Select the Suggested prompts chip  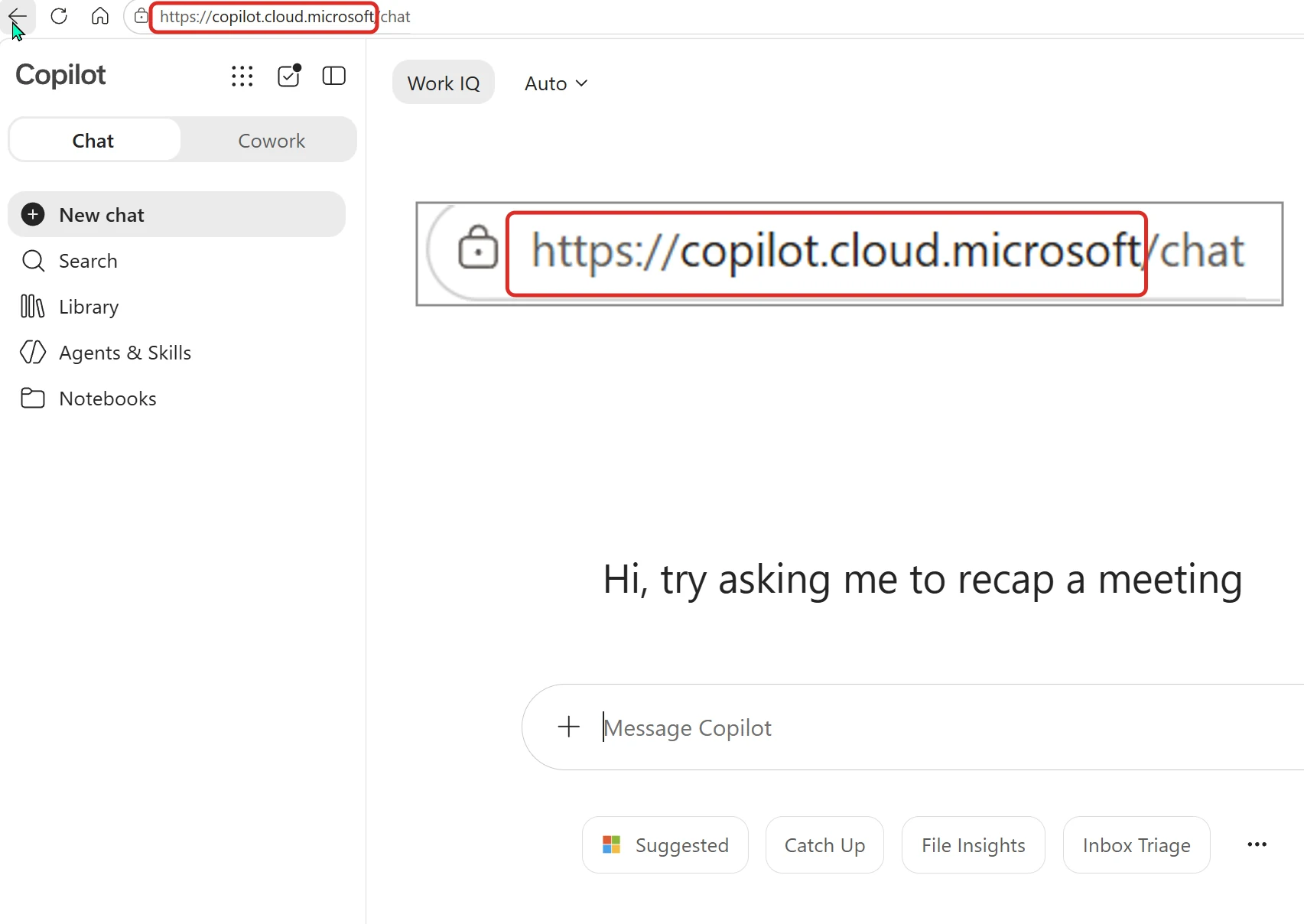[665, 845]
